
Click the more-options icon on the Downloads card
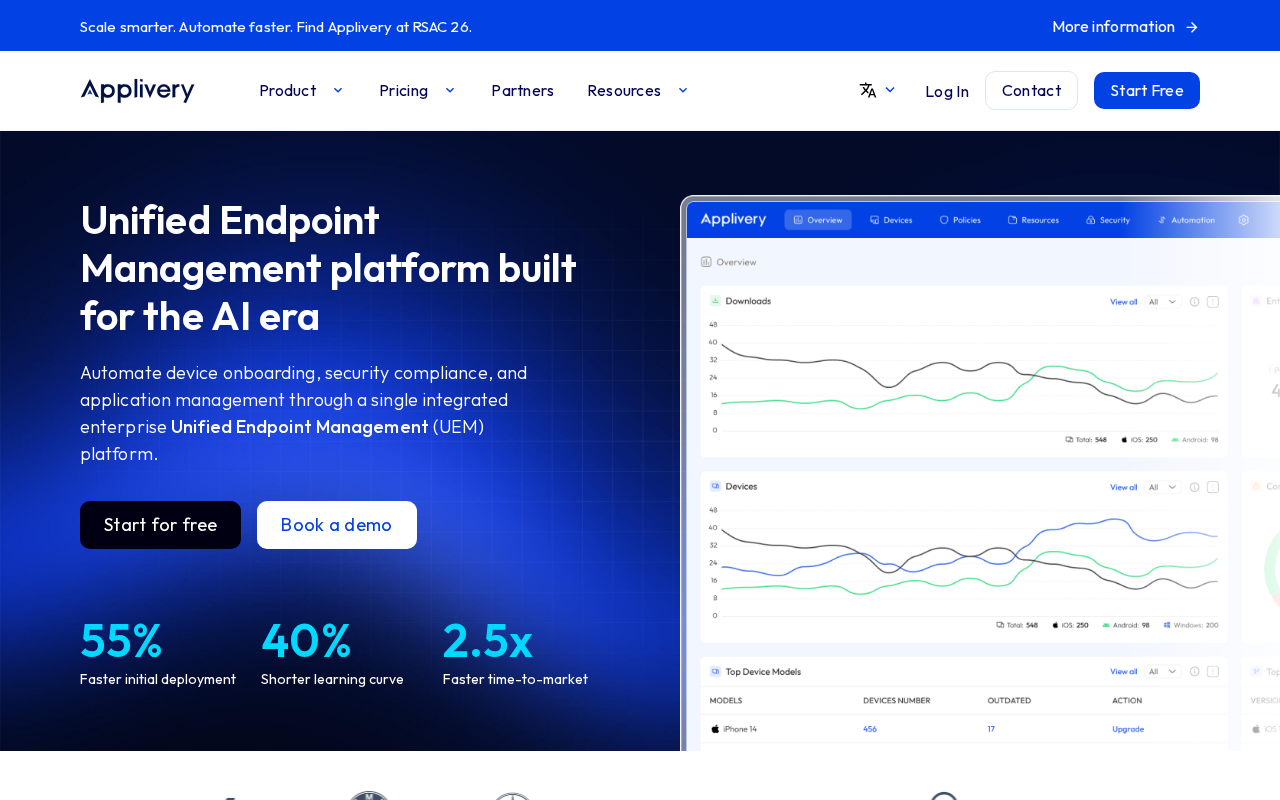click(x=1213, y=301)
